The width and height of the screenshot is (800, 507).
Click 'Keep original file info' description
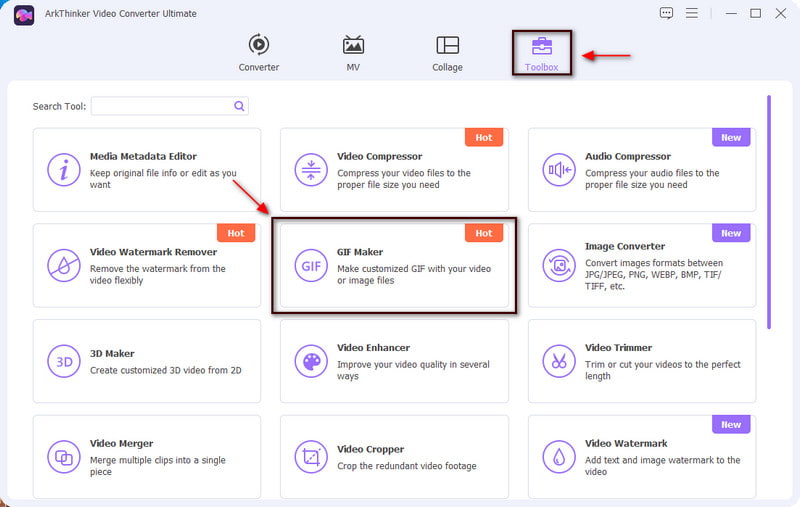coord(163,179)
